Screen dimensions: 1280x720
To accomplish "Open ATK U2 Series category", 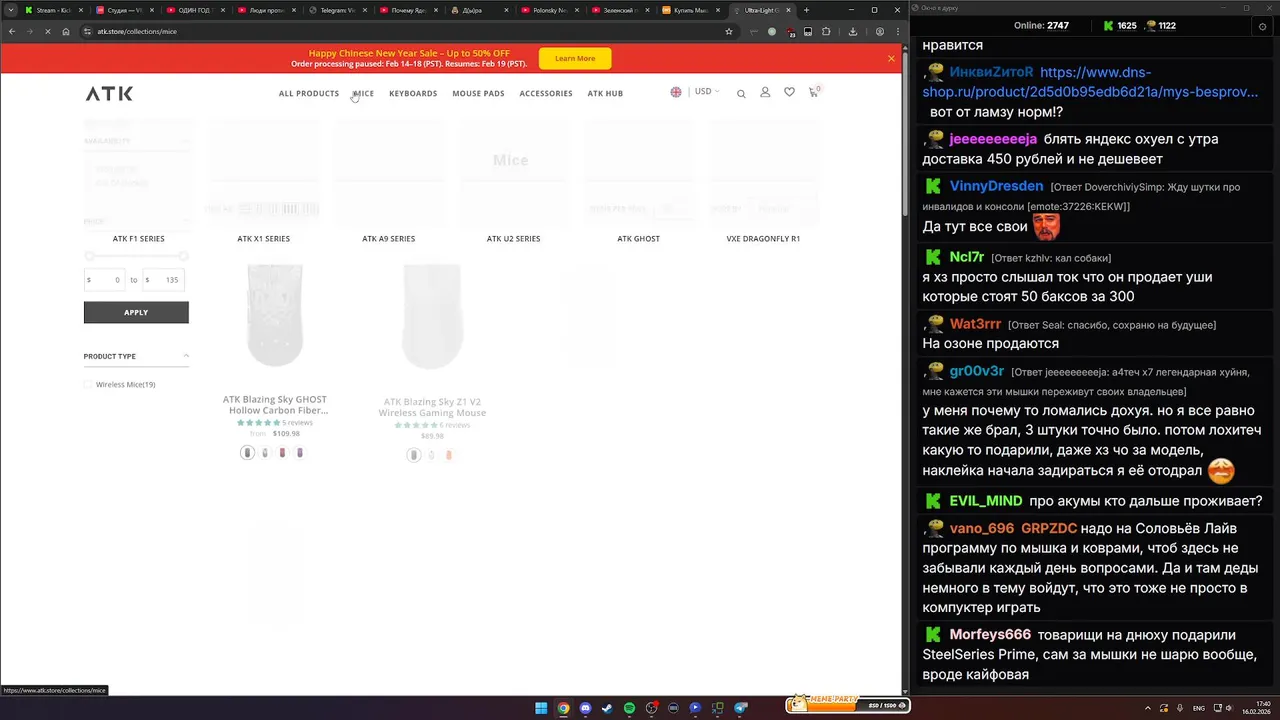I will click(513, 238).
